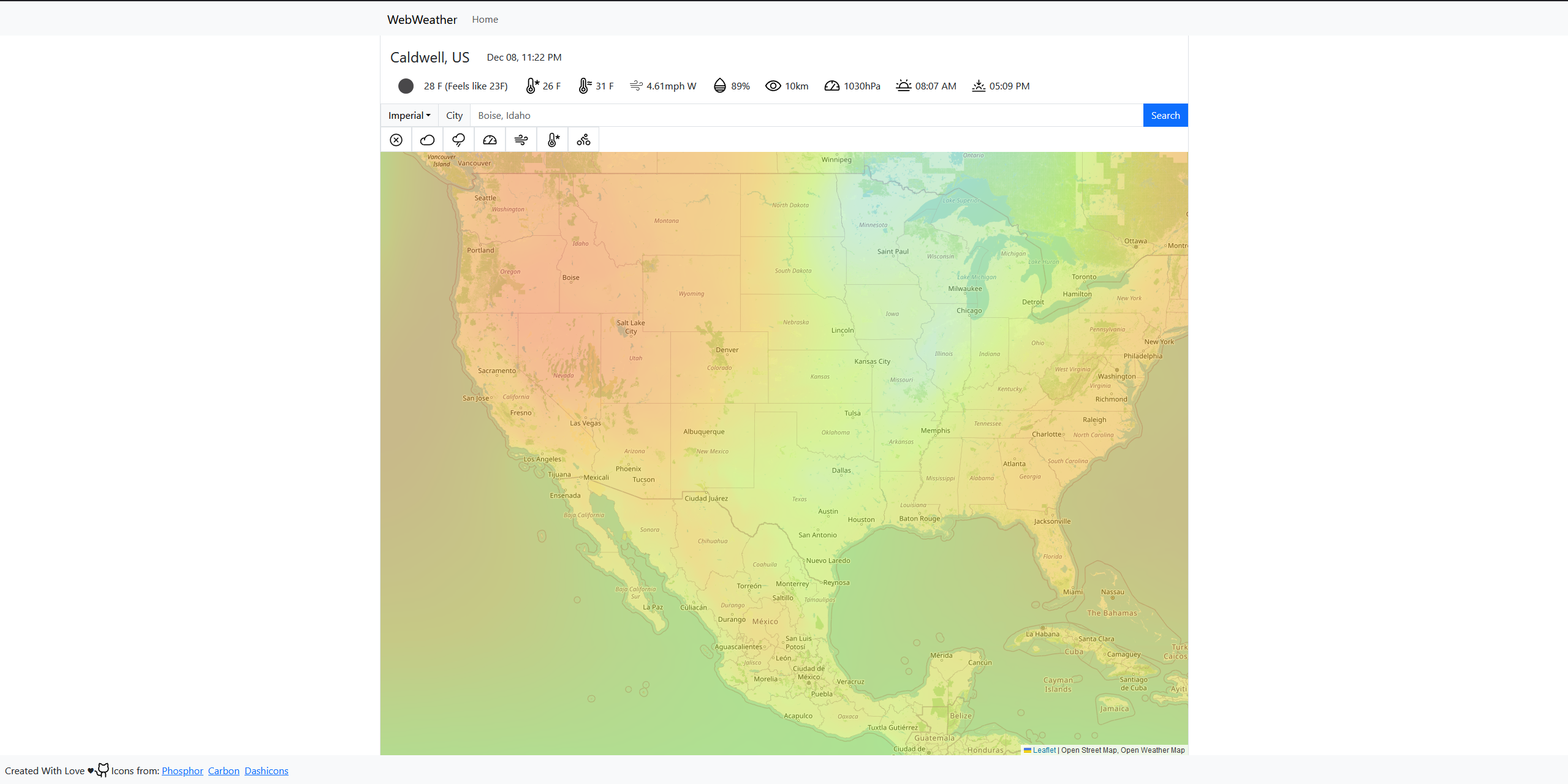Click the GitHub cat icon in footer

click(102, 770)
